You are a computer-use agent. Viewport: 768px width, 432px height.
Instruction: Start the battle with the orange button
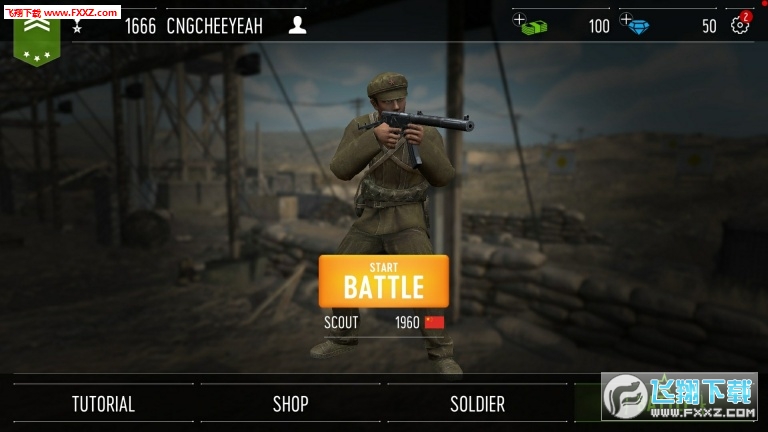click(x=384, y=281)
